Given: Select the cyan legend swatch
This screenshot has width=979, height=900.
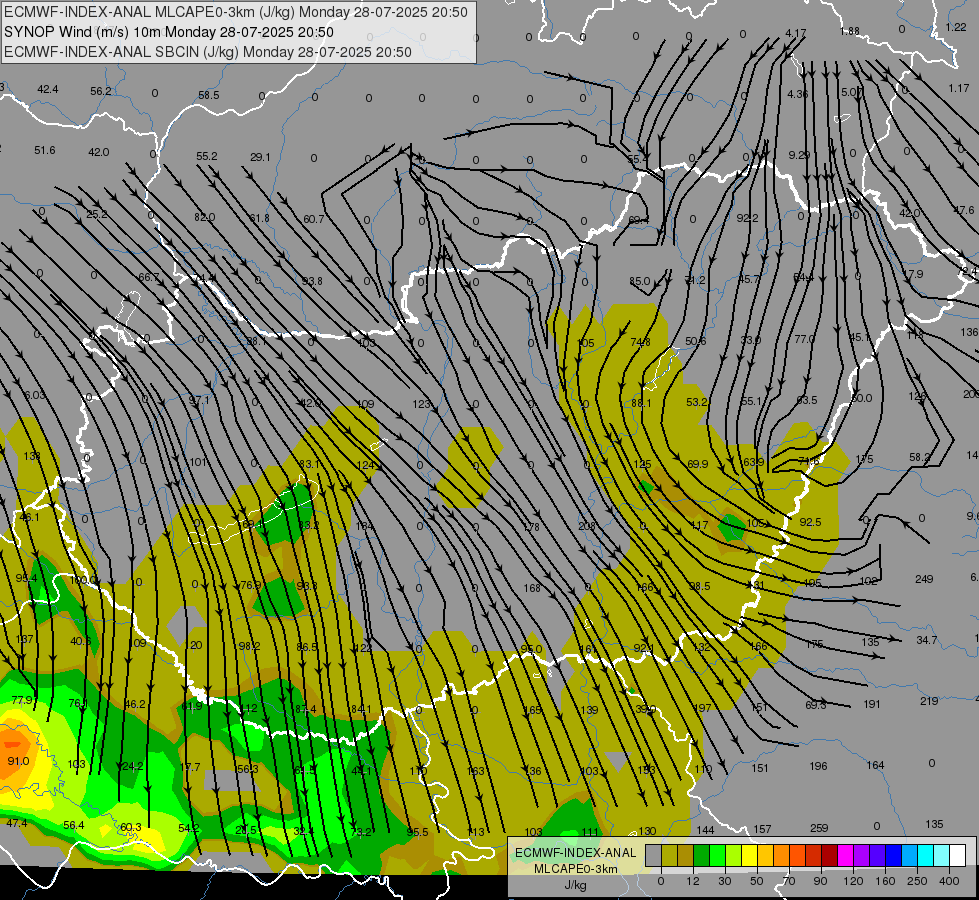Looking at the screenshot, I should coord(925,855).
